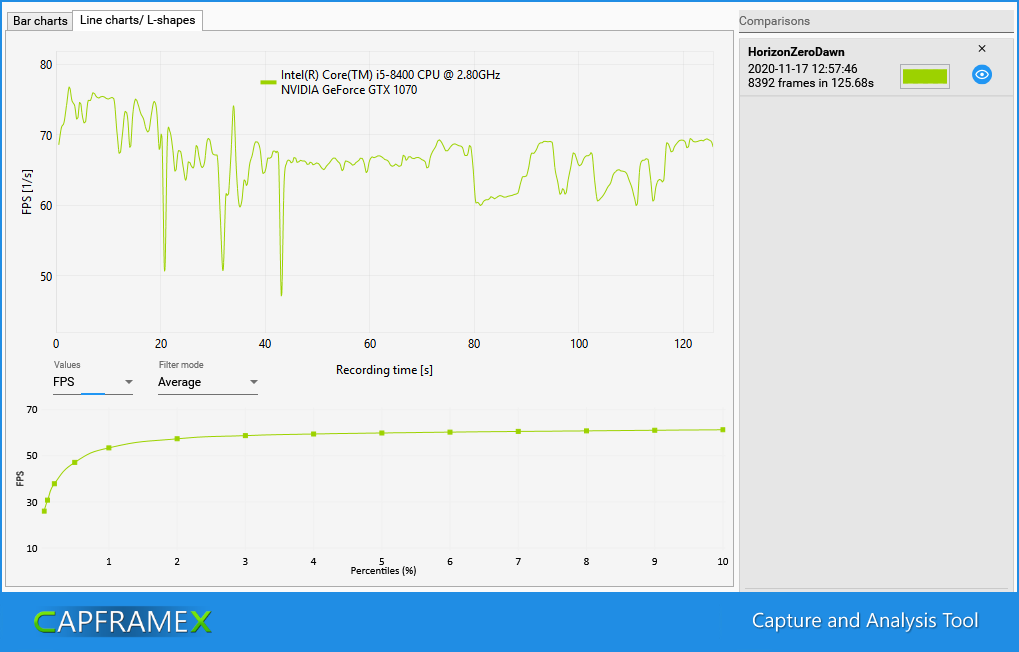Remove HorizonZeroDawn comparison with the X icon

click(x=982, y=49)
